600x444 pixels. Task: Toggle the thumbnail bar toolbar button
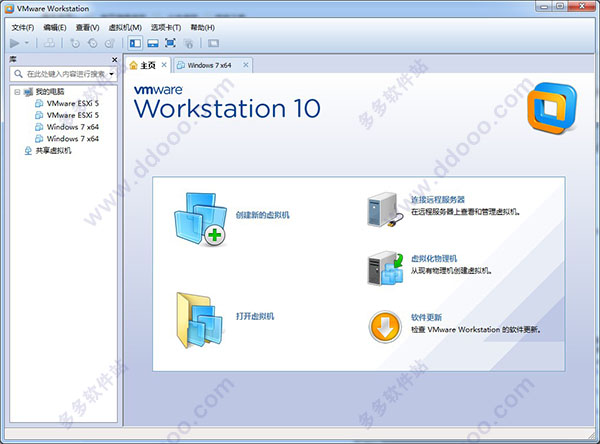coord(152,43)
